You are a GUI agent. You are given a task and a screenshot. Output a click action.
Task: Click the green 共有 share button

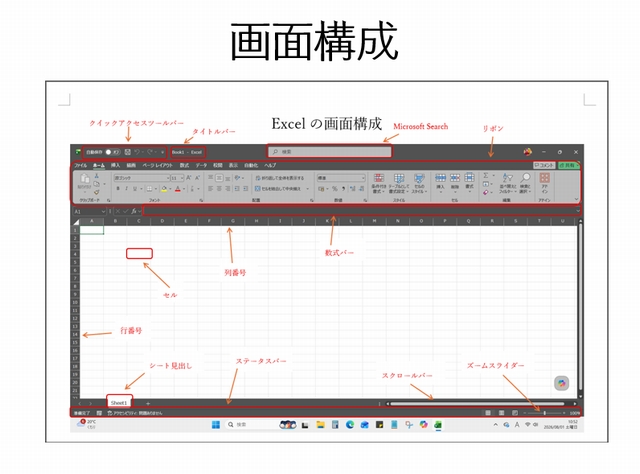pos(569,165)
